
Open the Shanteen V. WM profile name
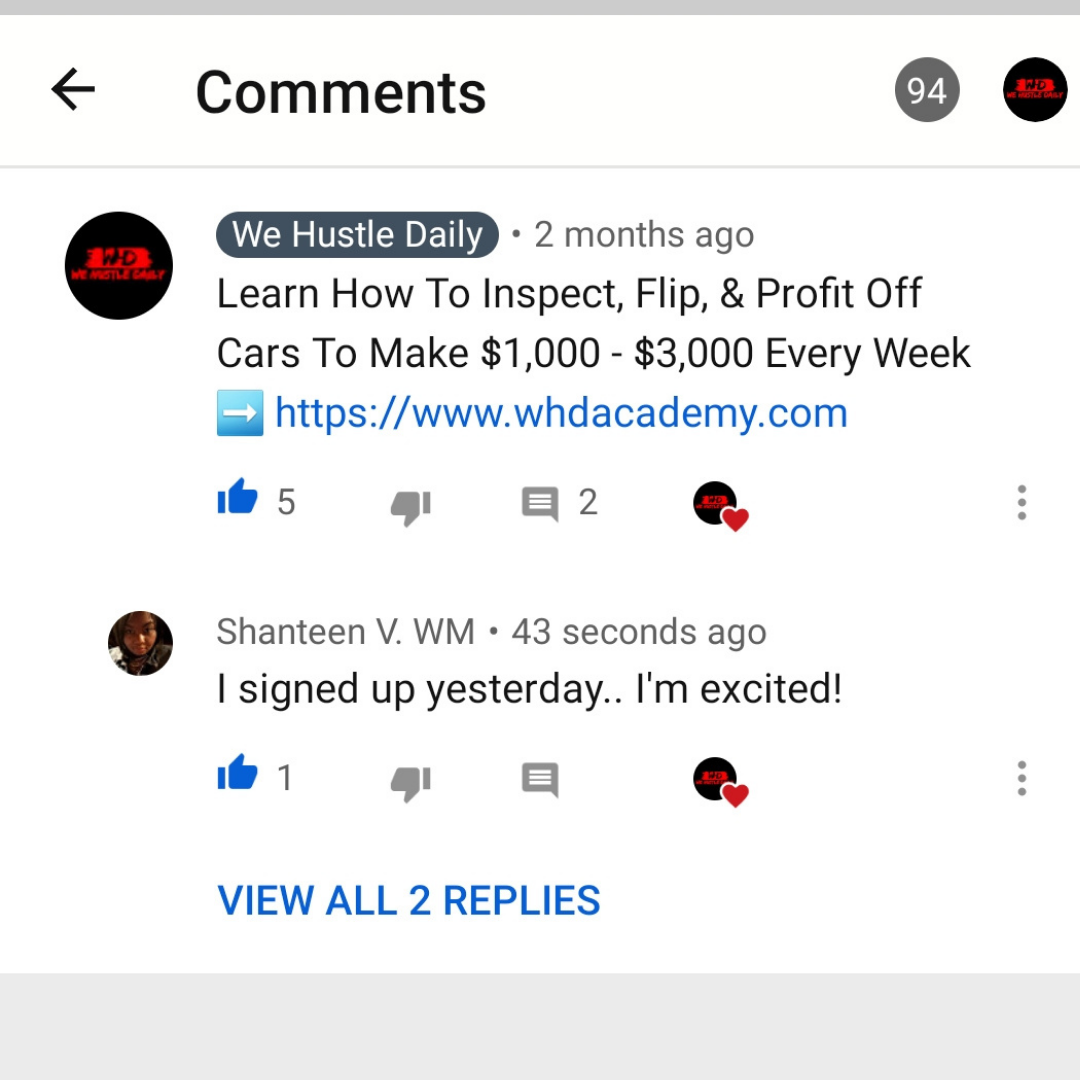coord(346,632)
